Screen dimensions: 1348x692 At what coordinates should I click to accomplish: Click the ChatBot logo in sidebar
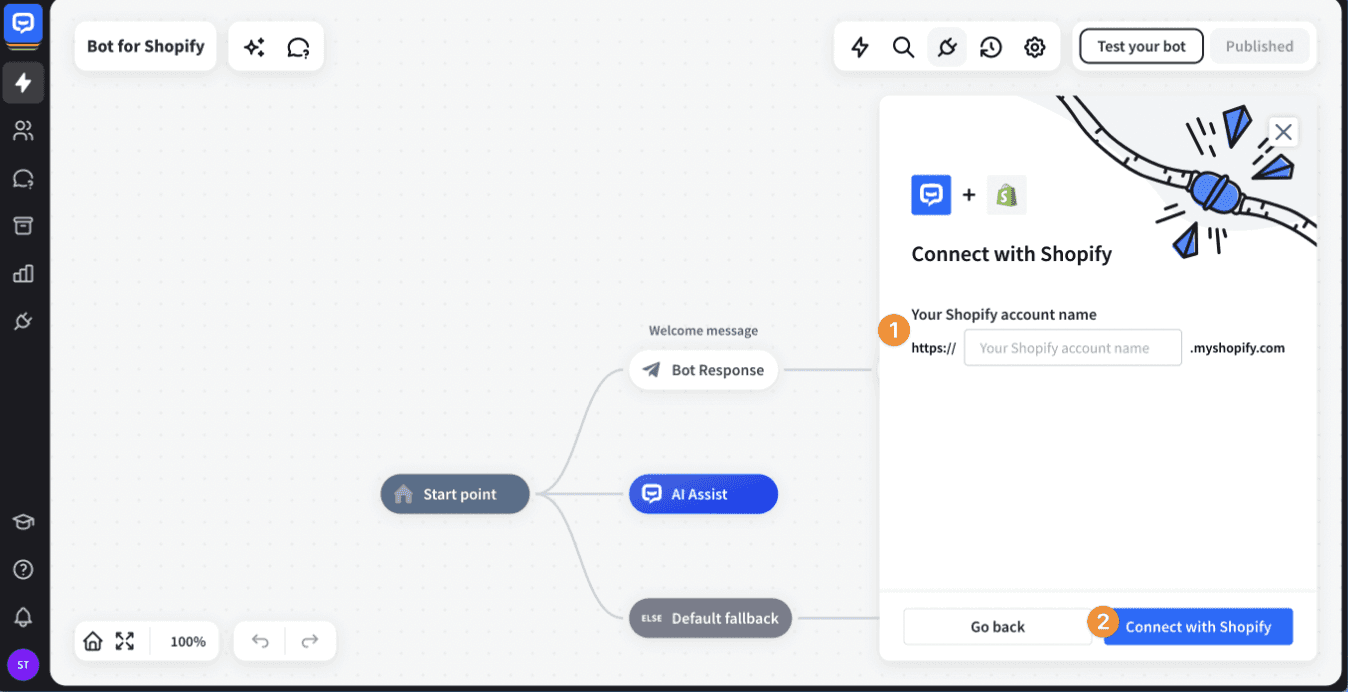(x=23, y=24)
